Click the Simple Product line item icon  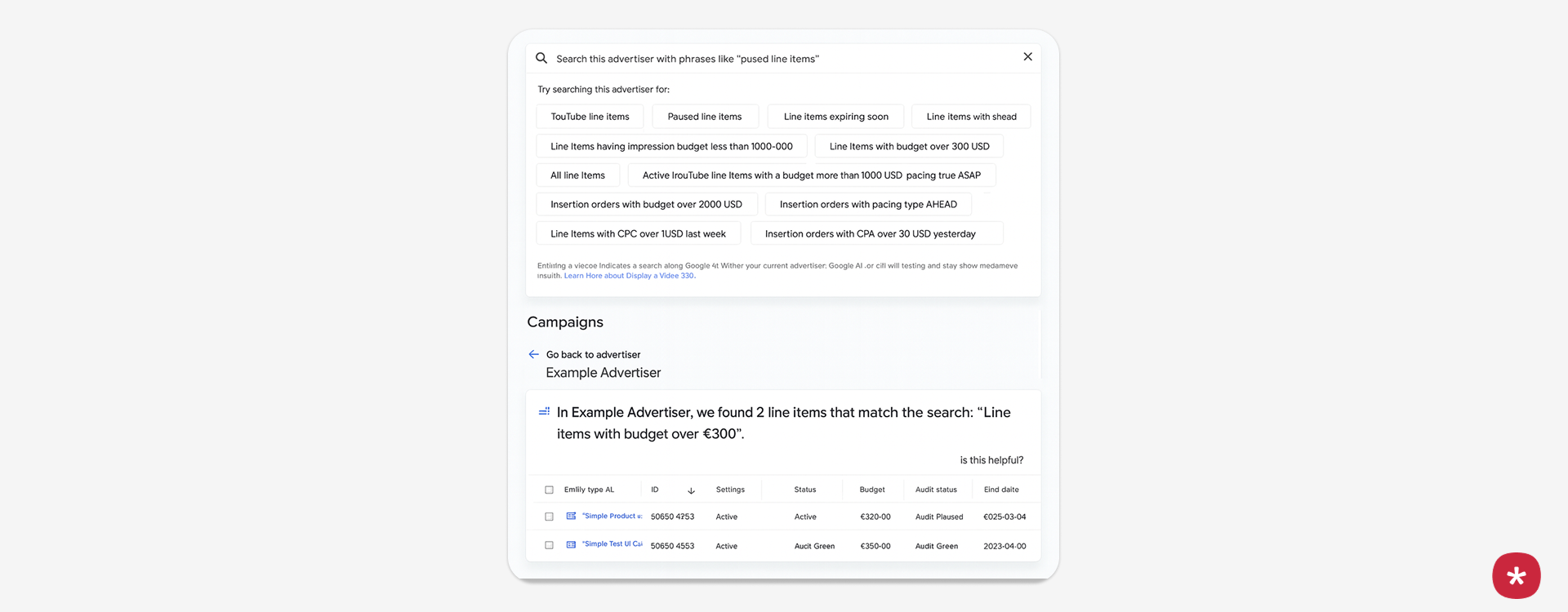(571, 517)
